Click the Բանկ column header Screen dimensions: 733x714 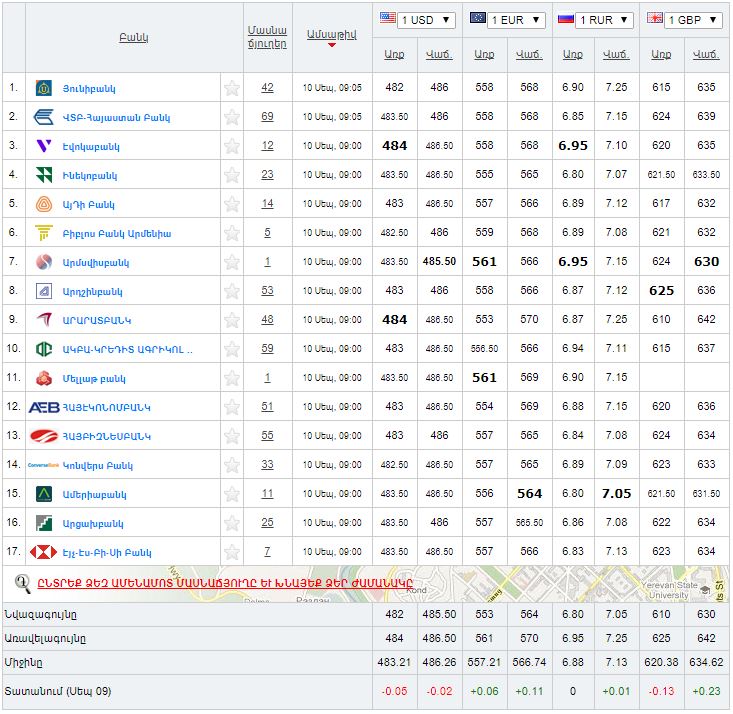133,38
